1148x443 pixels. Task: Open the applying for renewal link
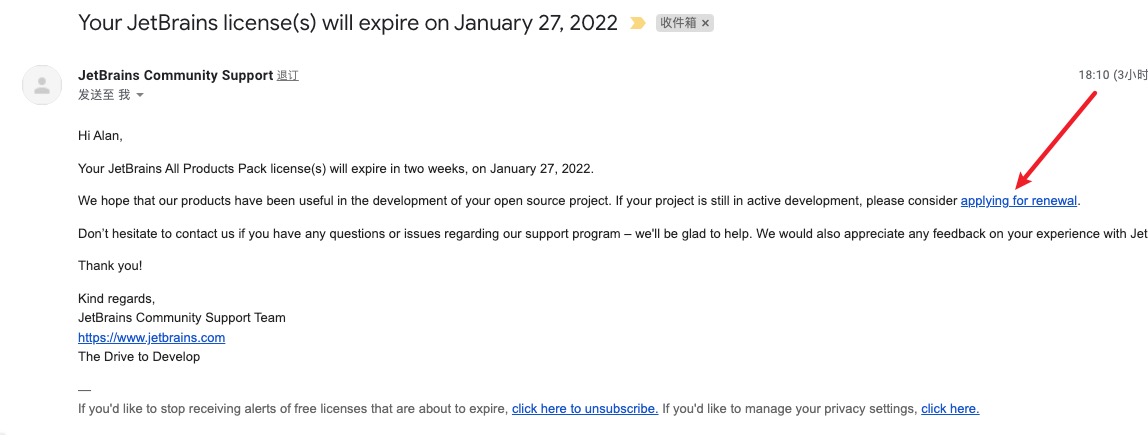[1018, 201]
